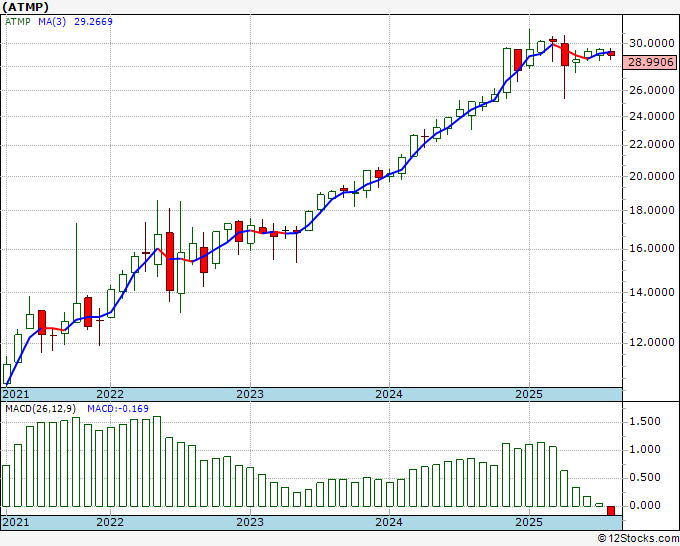
Task: Click the 12.0000 price axis label
Action: [x=652, y=342]
